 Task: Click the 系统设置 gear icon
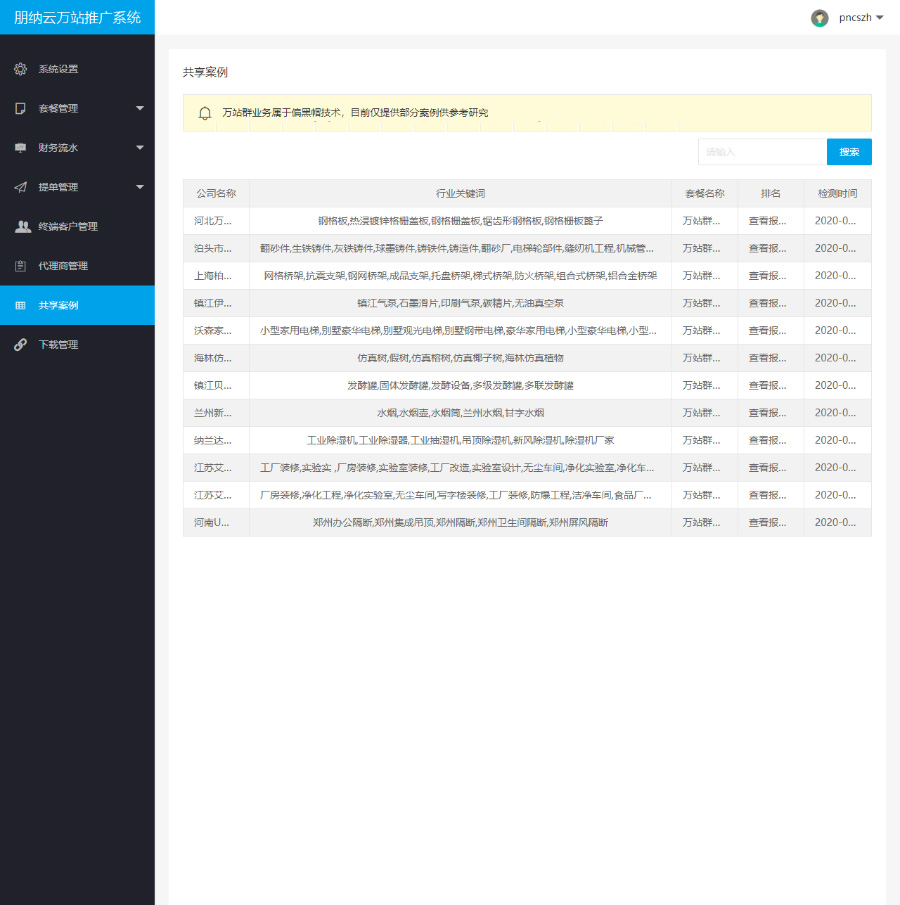point(20,69)
